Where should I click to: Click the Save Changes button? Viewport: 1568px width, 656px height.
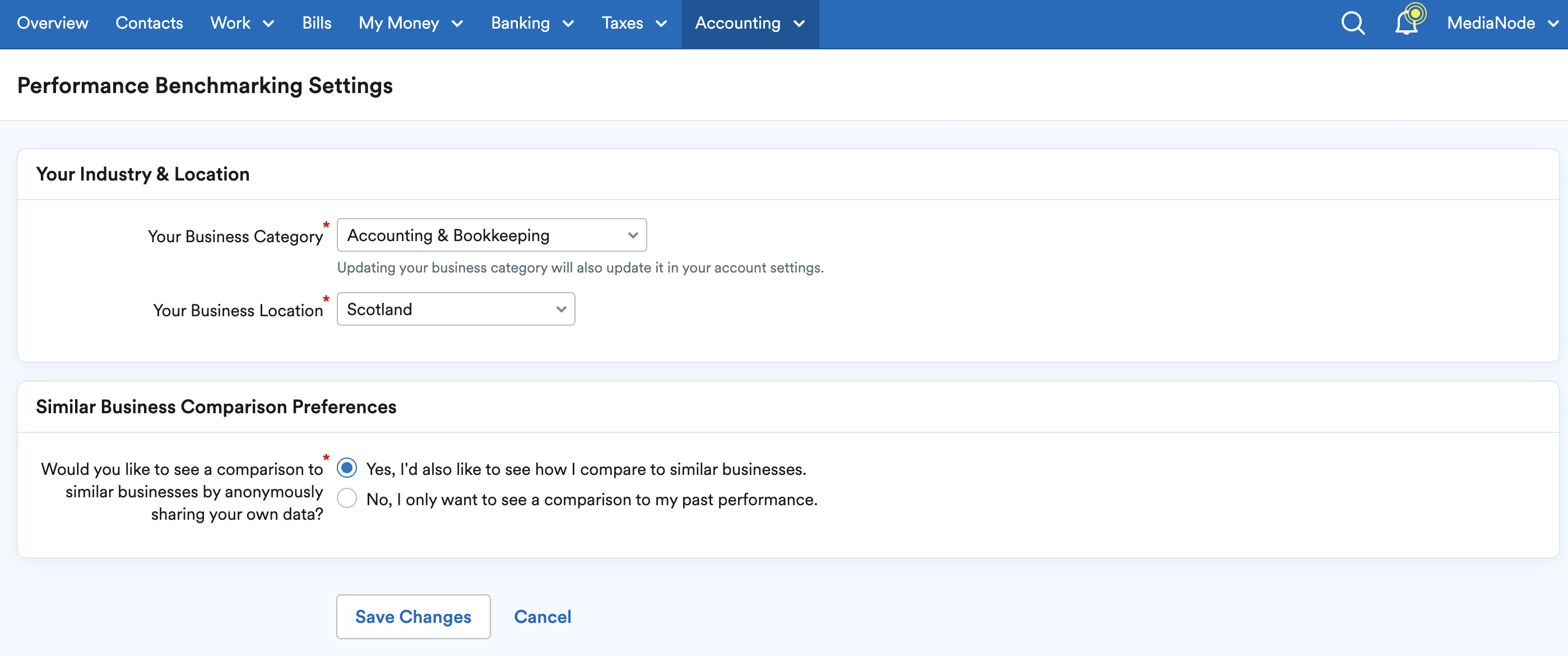(414, 616)
